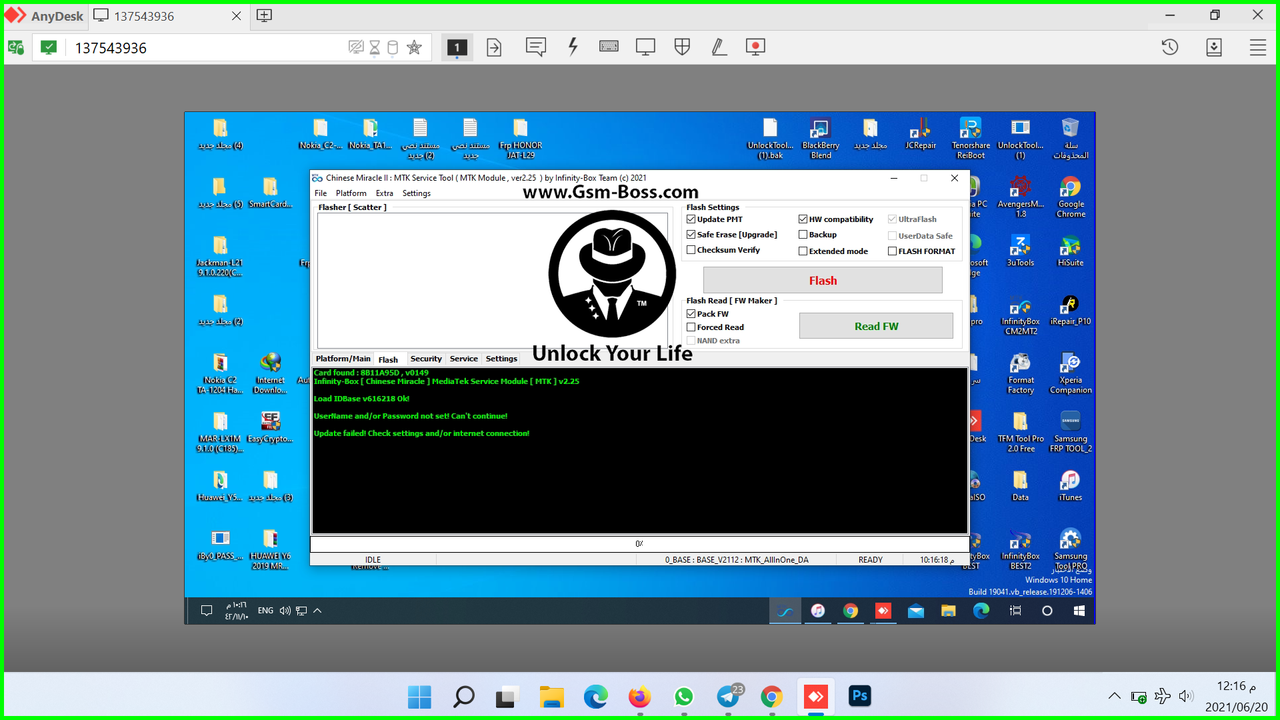Viewport: 1280px width, 720px height.
Task: Open AnyDesk permissions shield icon
Action: coord(682,47)
